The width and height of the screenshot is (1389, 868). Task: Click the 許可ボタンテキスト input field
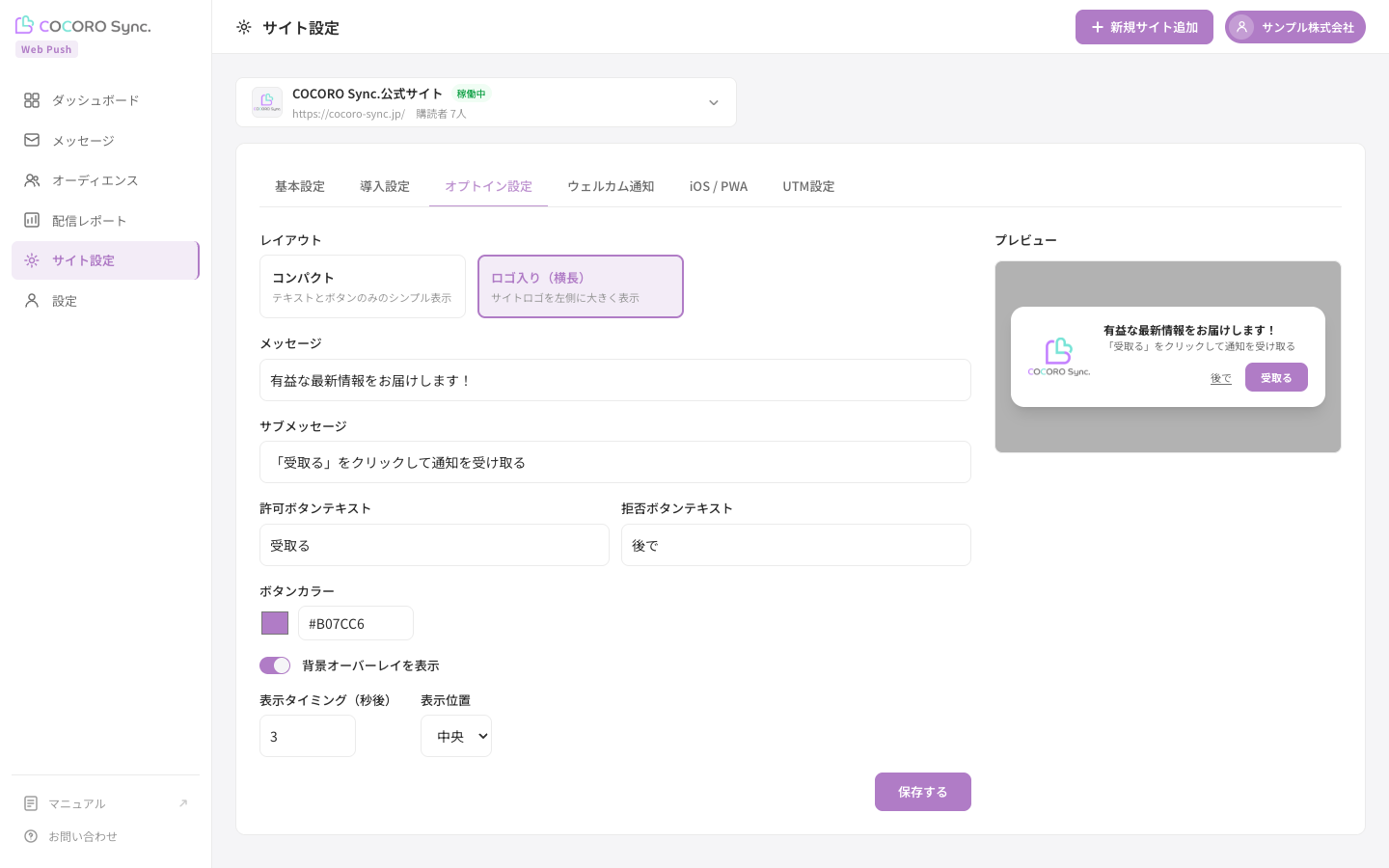click(434, 545)
